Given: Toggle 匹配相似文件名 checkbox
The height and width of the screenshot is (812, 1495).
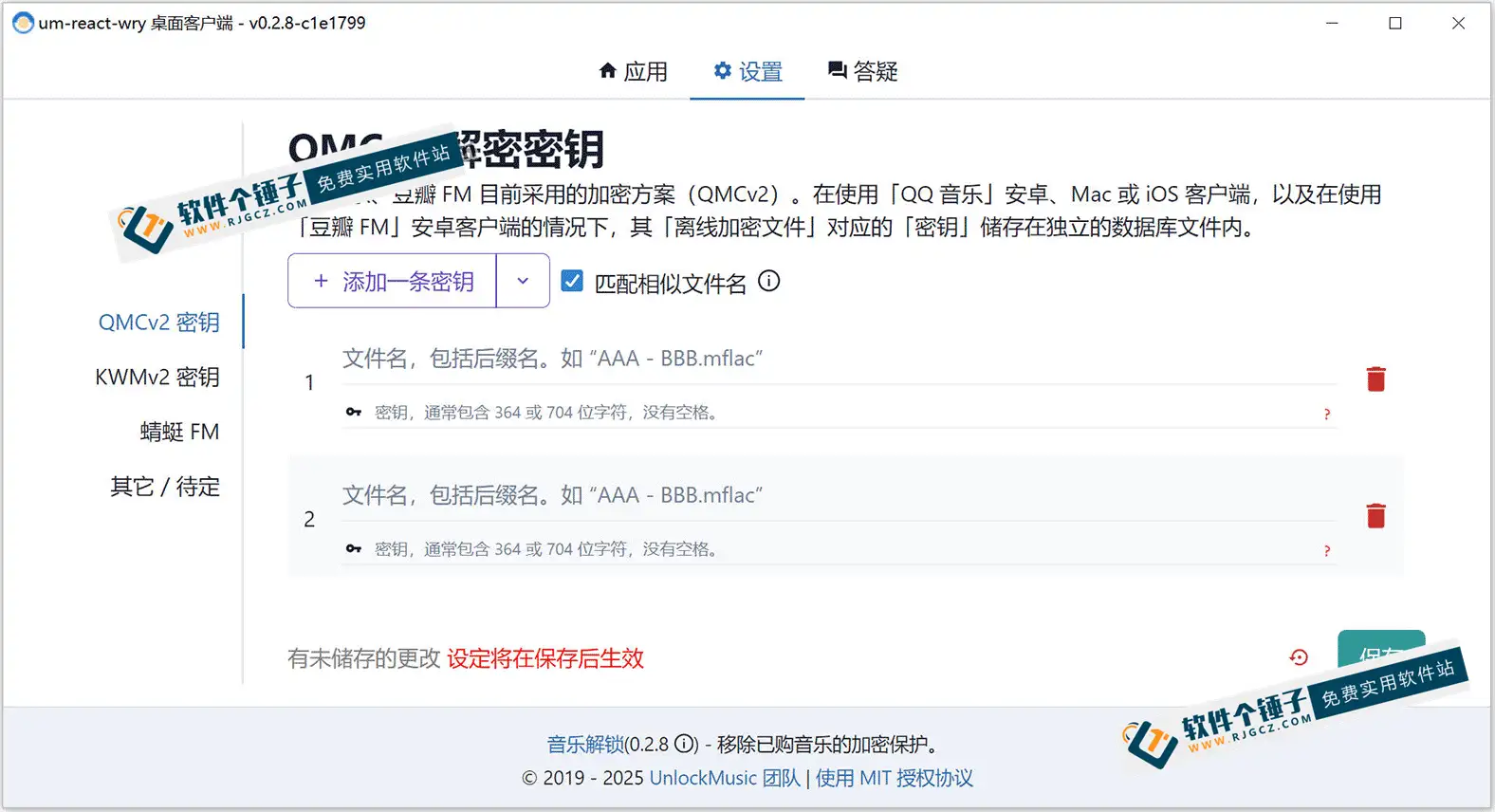Looking at the screenshot, I should click(572, 281).
